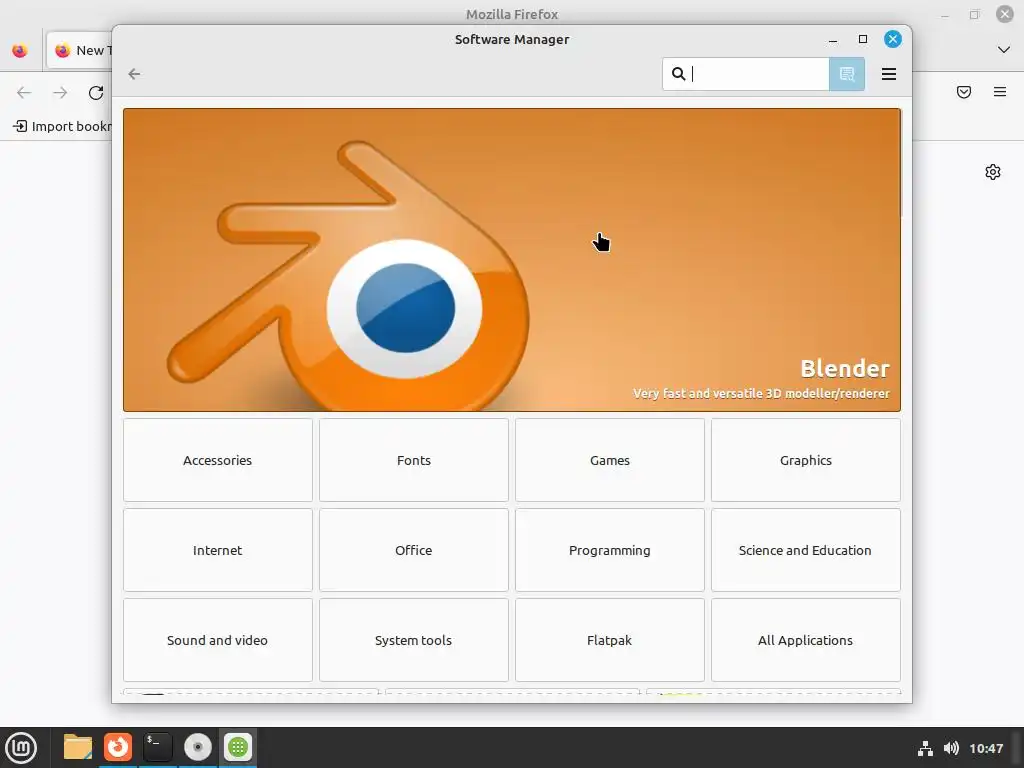Open the Flatpak category
The image size is (1024, 768).
[609, 640]
